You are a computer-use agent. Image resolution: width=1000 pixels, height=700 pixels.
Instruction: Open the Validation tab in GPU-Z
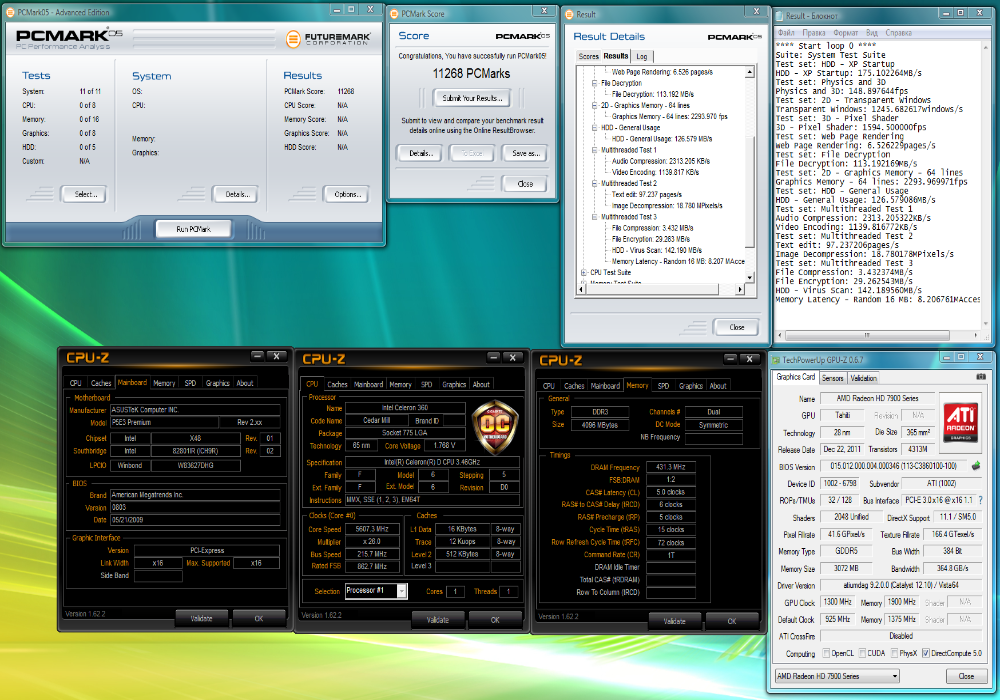coord(863,378)
